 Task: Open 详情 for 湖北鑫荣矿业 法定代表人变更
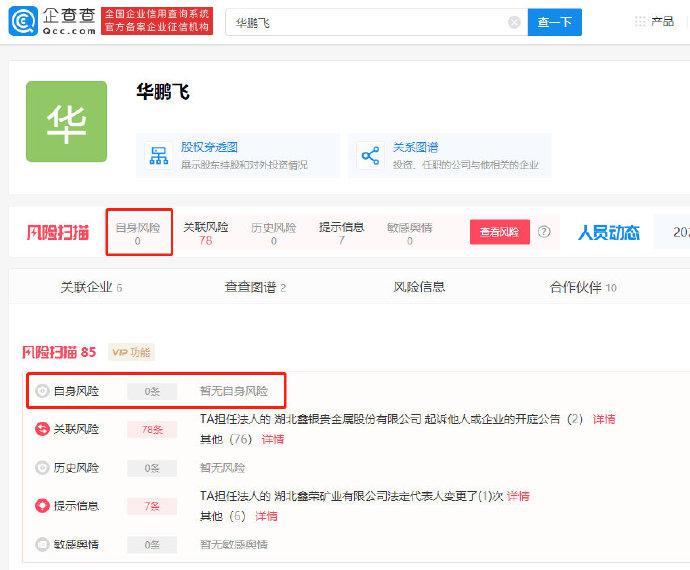518,496
